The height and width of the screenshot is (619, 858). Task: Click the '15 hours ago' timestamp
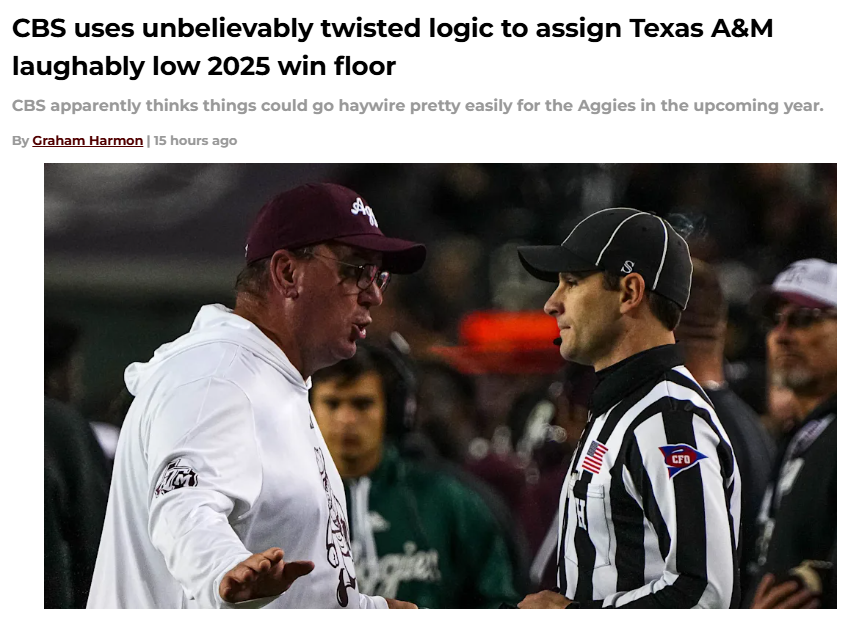coord(195,141)
